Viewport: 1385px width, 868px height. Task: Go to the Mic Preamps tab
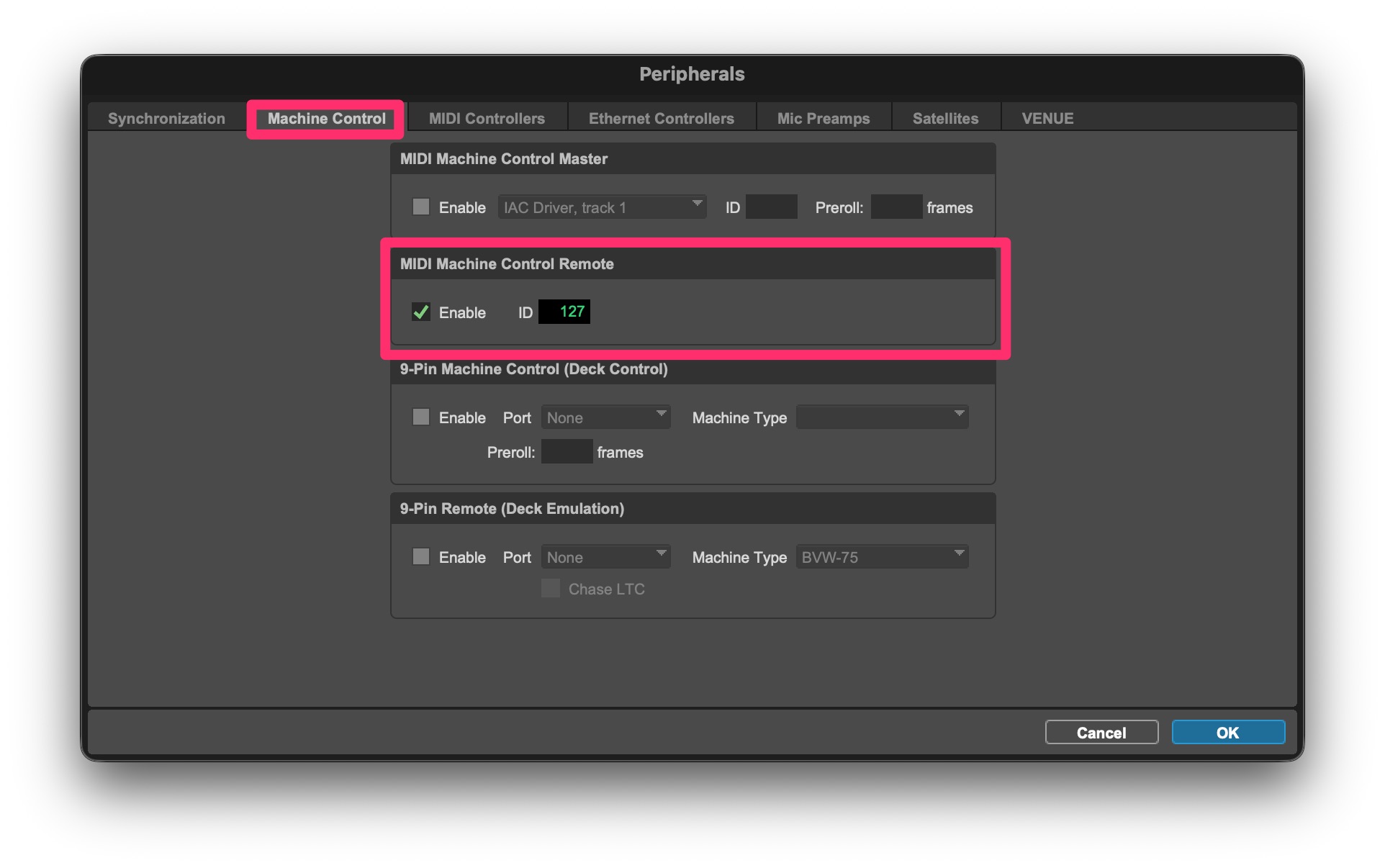point(823,119)
